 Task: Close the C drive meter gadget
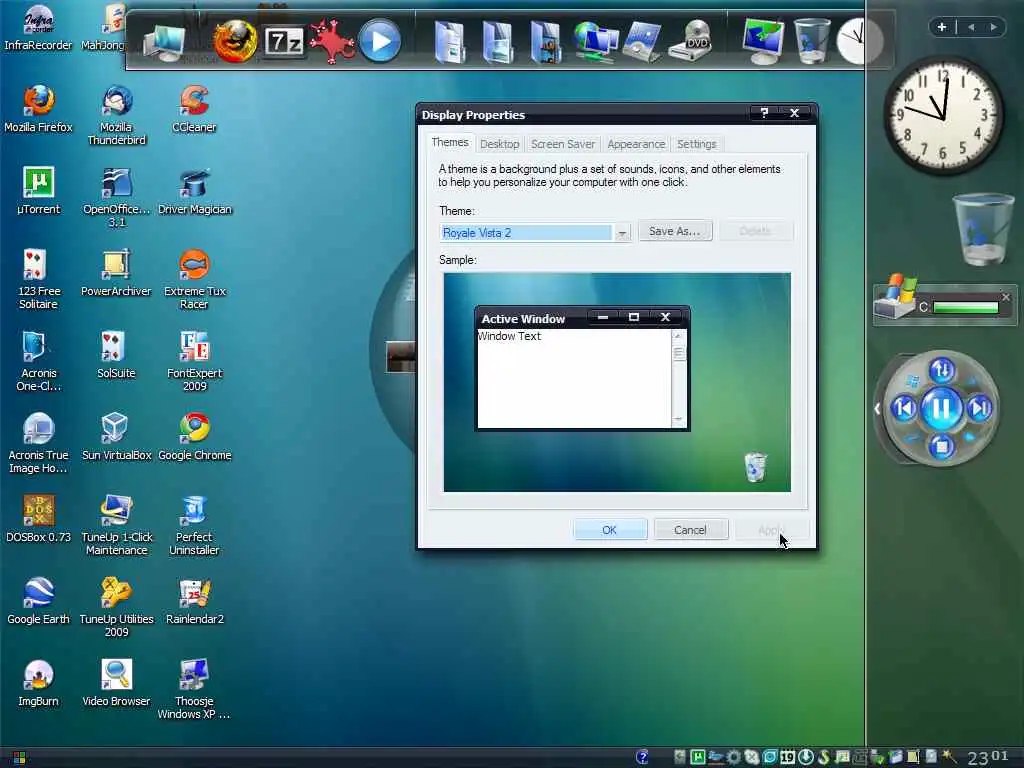(x=1006, y=297)
